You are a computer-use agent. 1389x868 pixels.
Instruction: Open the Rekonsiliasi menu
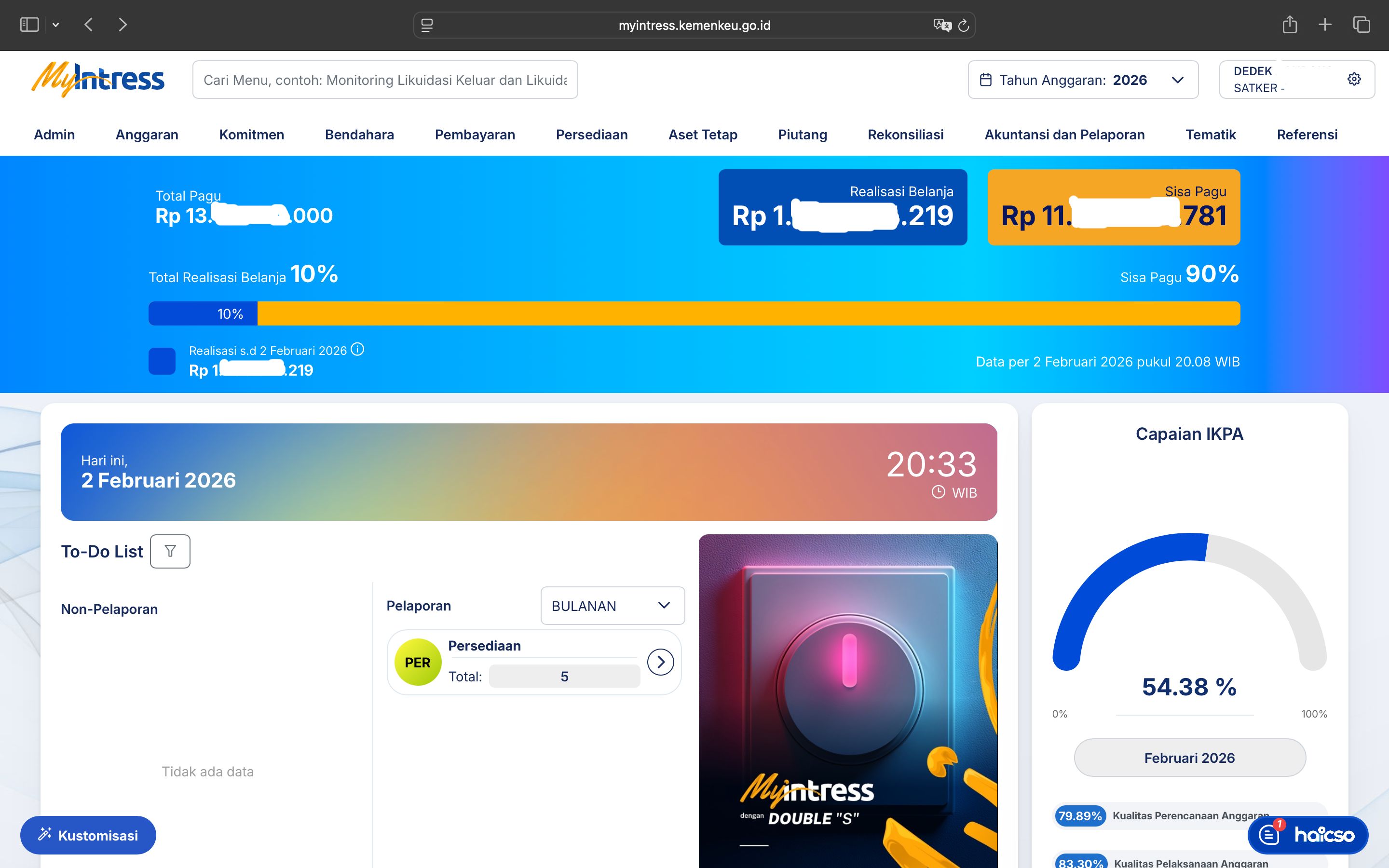[905, 135]
